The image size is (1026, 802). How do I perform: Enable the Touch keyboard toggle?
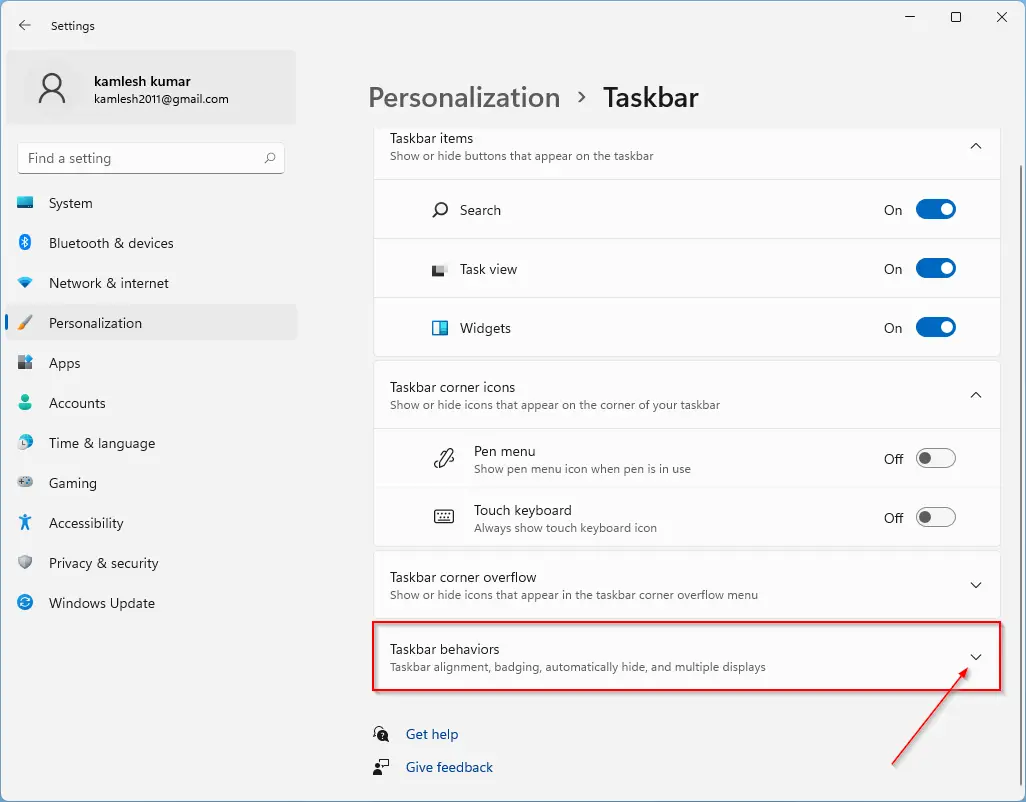click(x=935, y=517)
